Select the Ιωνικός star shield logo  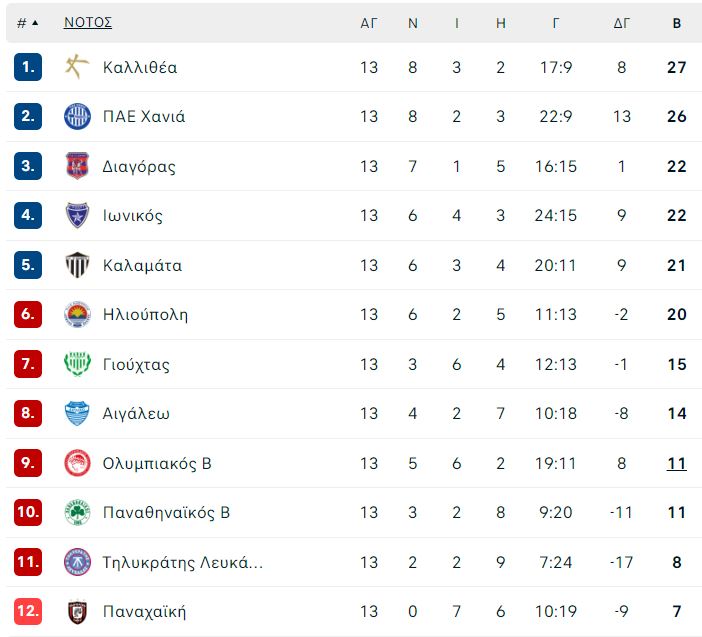point(77,215)
